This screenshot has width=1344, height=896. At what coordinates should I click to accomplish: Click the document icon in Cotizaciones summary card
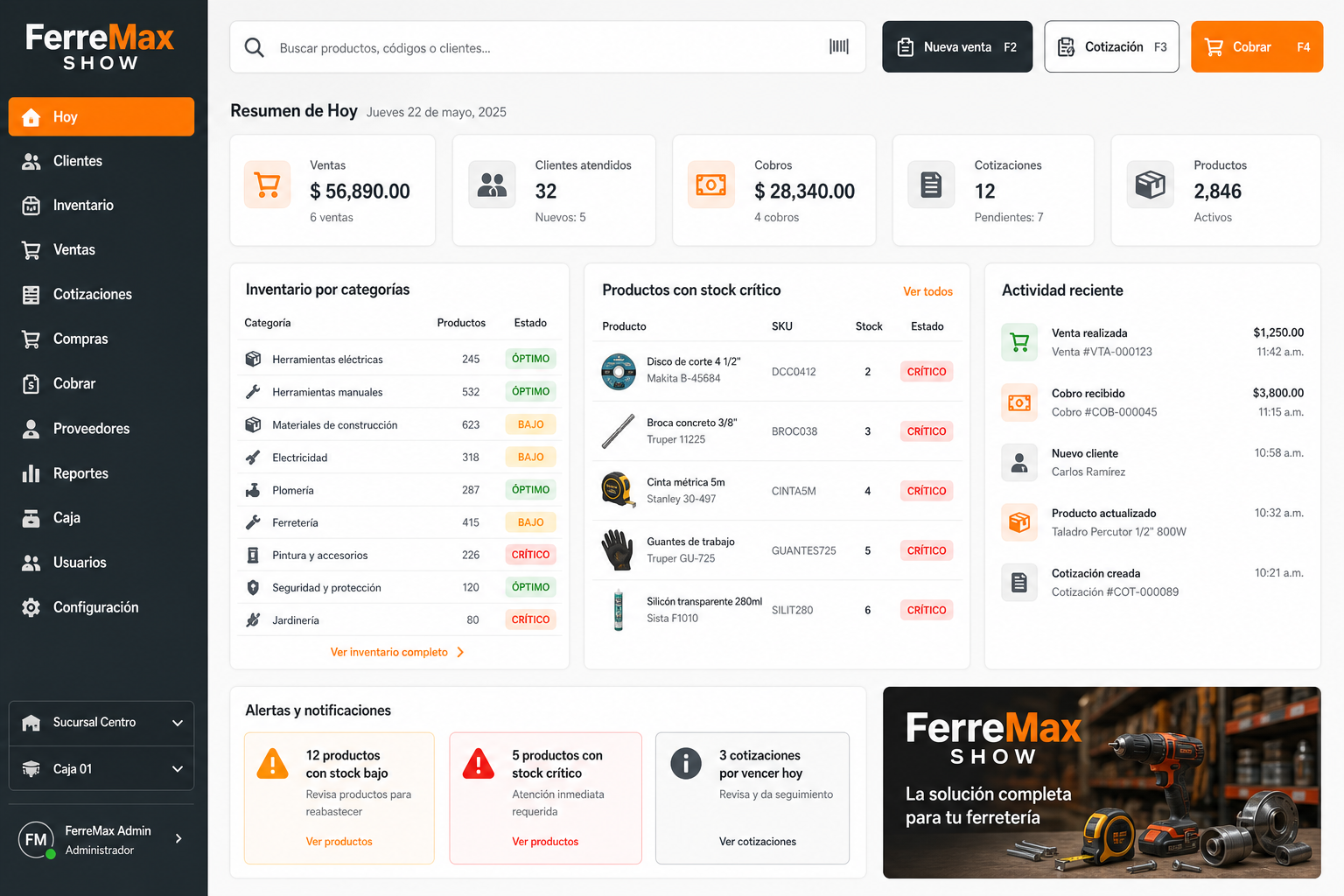pyautogui.click(x=931, y=185)
